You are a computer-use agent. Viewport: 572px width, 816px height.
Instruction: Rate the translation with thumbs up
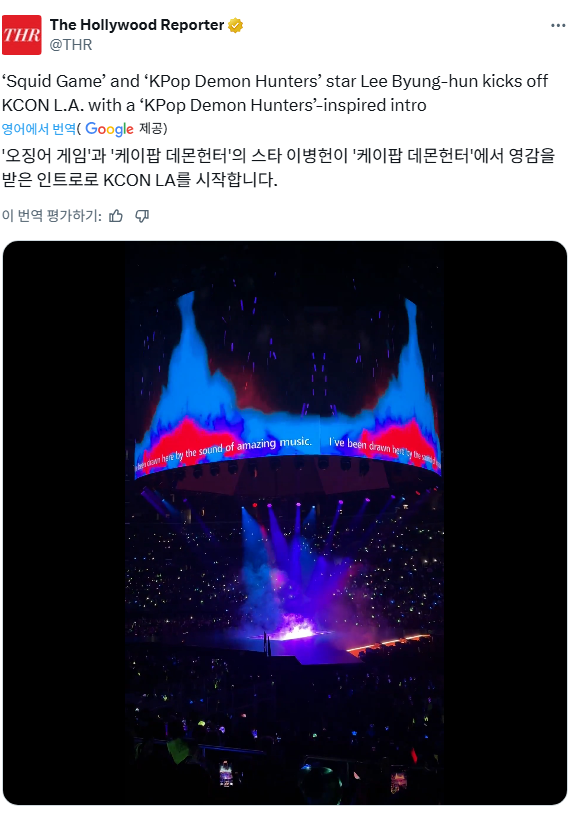tap(116, 216)
